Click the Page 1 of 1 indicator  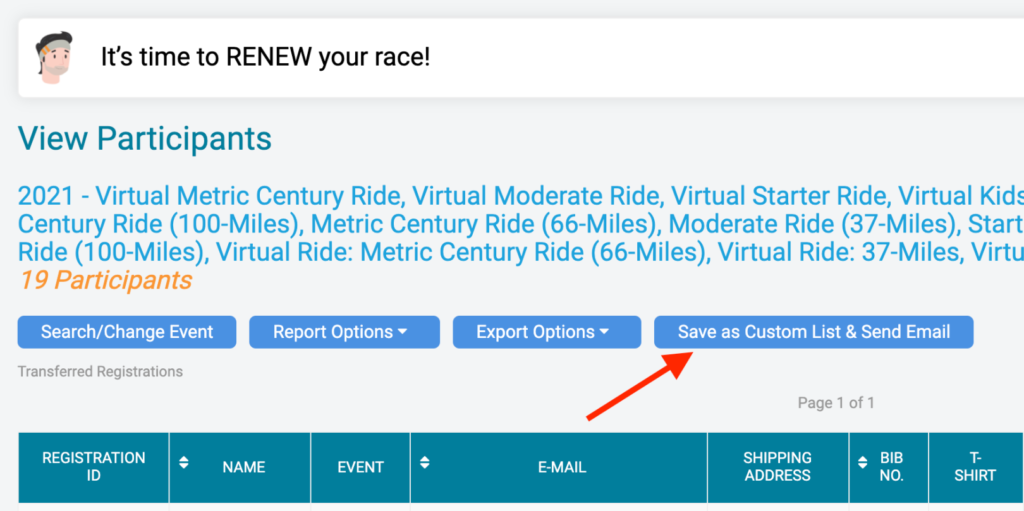836,403
